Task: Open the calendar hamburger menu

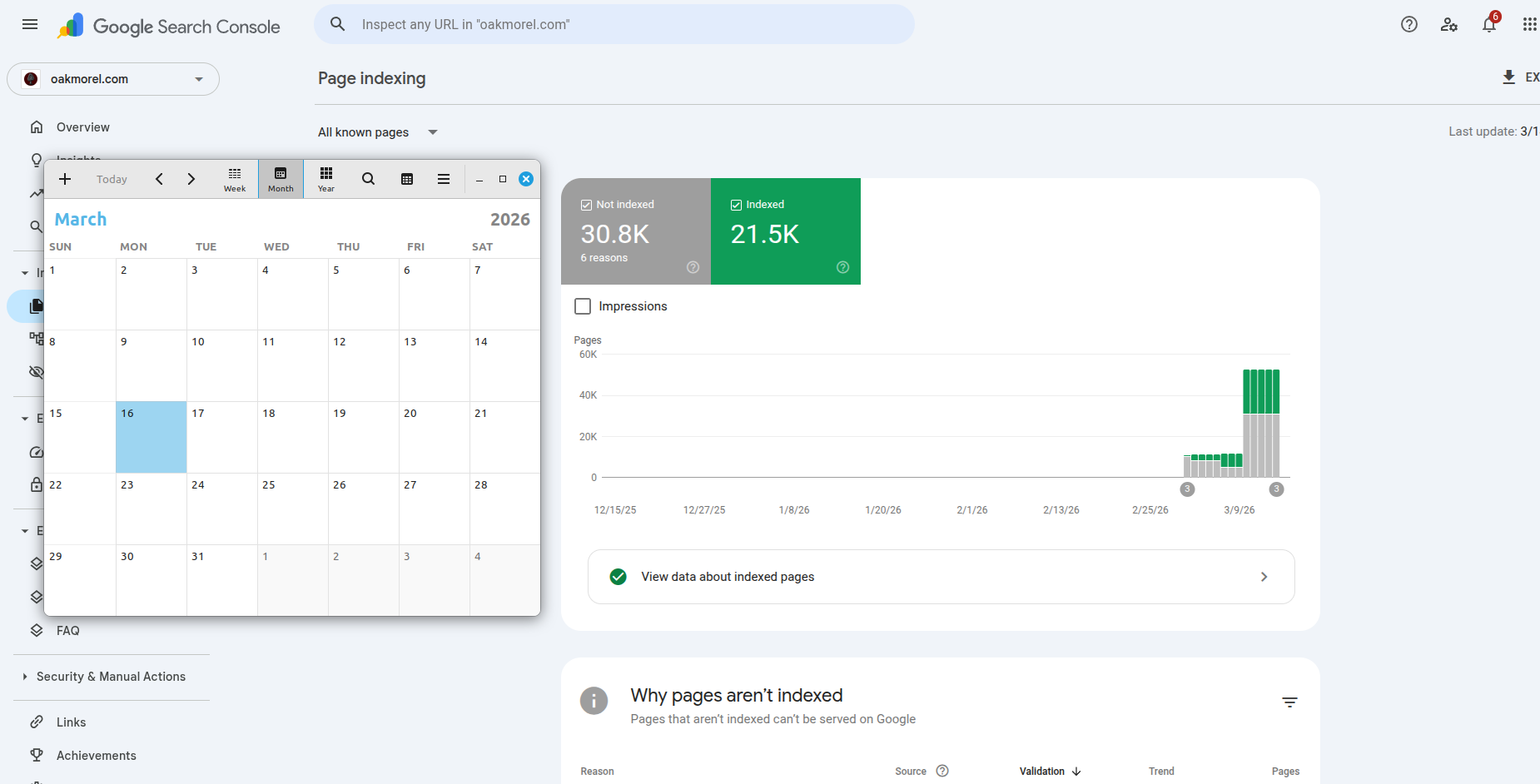Action: pos(444,179)
